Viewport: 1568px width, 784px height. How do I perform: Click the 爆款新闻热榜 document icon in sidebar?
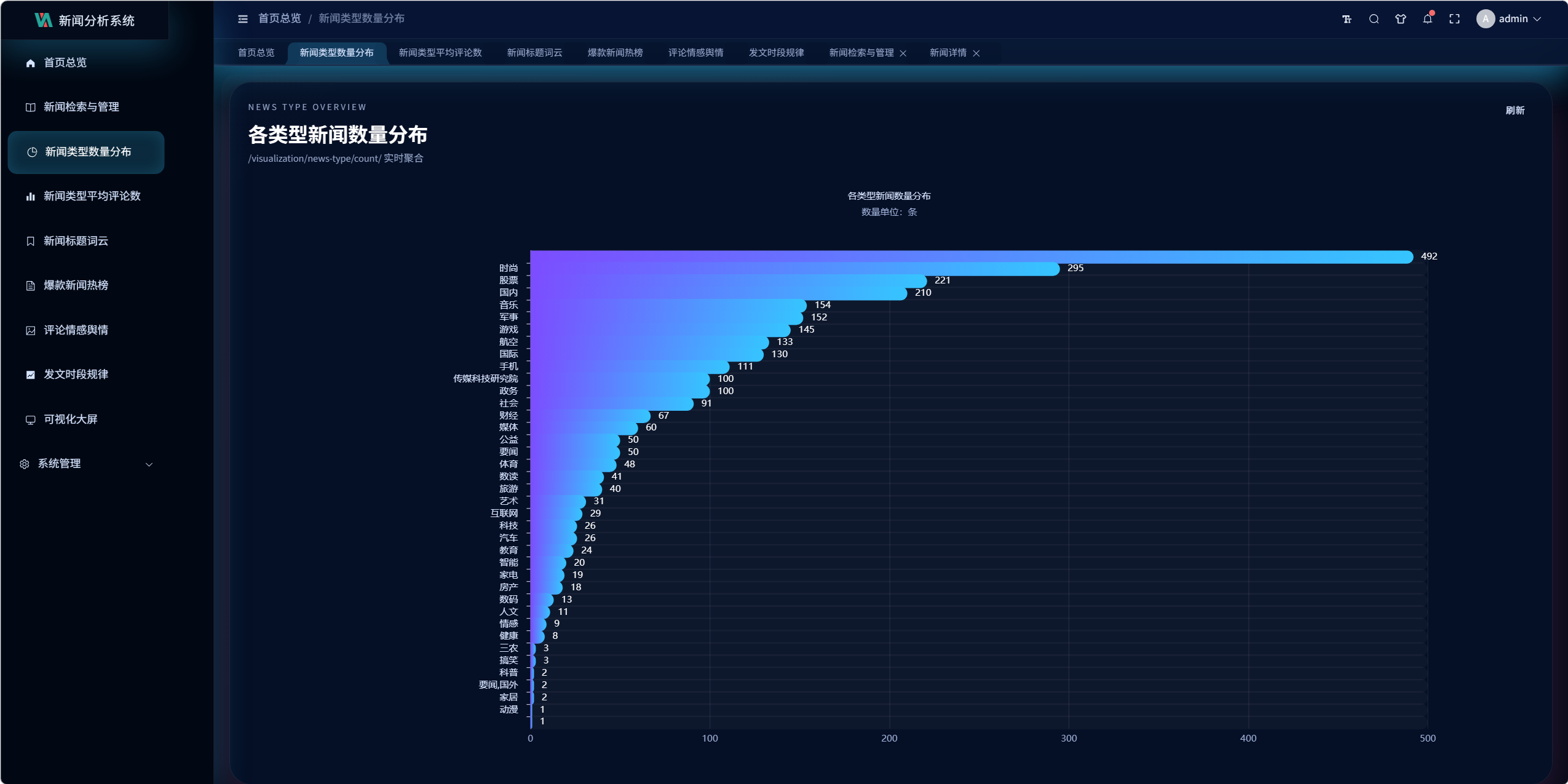pyautogui.click(x=30, y=285)
